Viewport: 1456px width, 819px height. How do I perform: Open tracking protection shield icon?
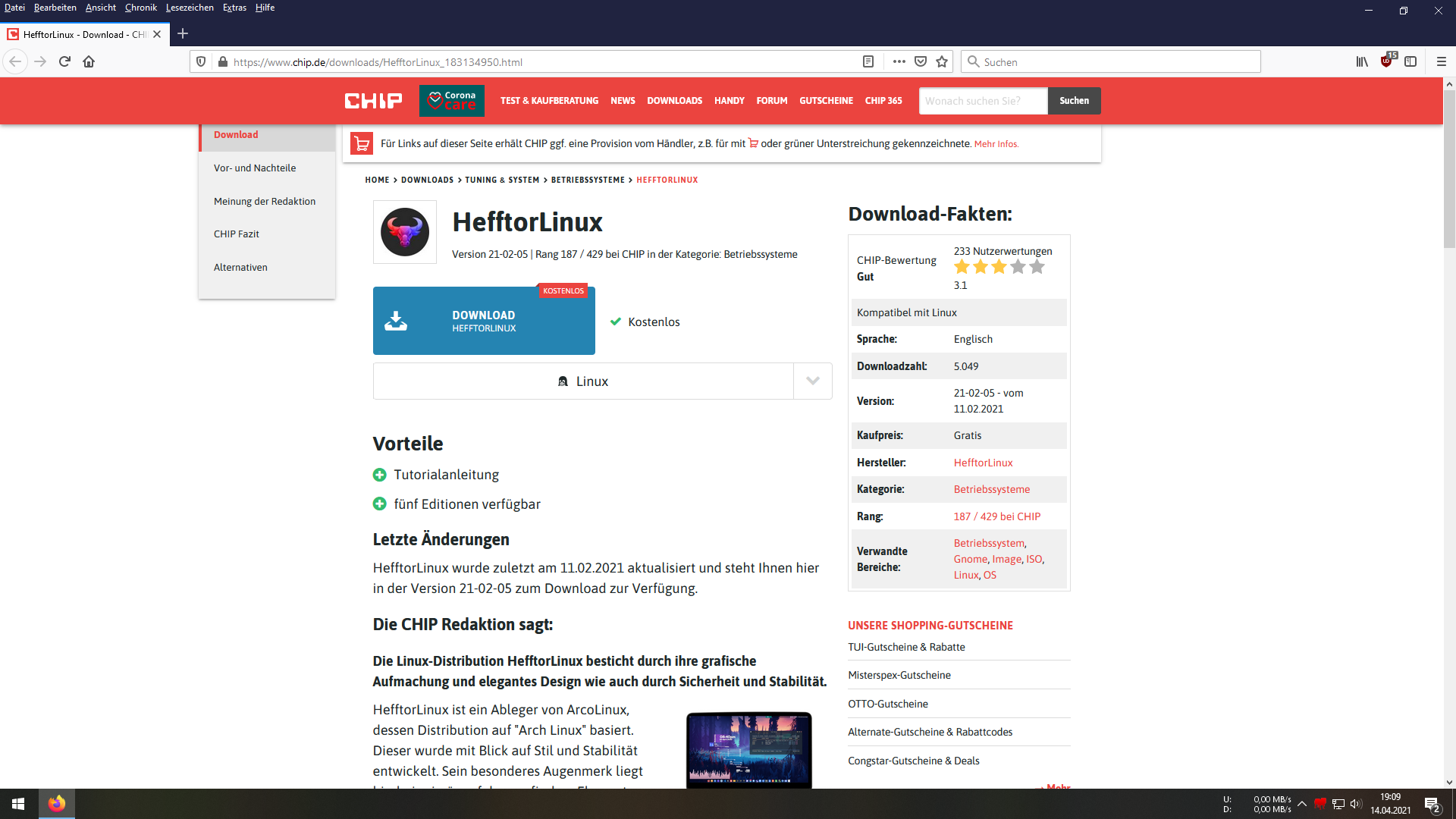click(x=201, y=62)
